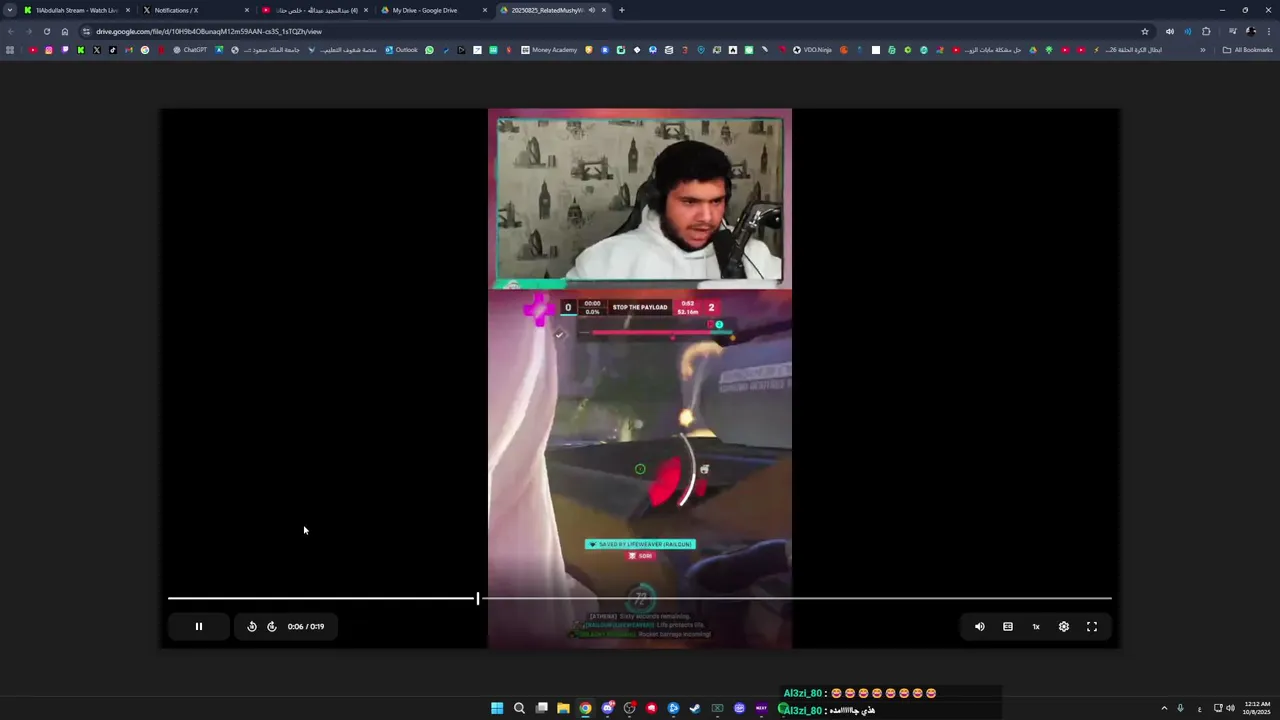Image resolution: width=1280 pixels, height=720 pixels.
Task: Show hidden system tray icons
Action: [x=1164, y=708]
